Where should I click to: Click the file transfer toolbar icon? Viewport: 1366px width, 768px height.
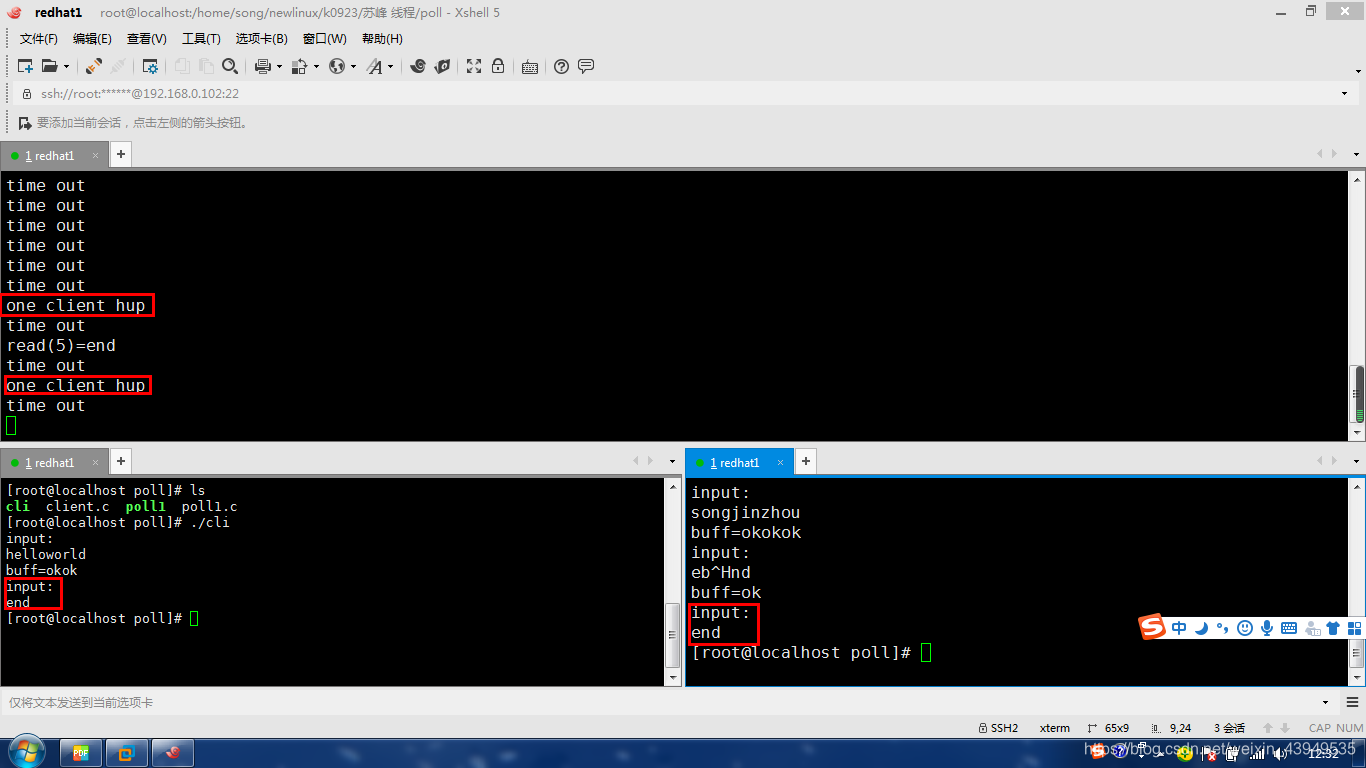click(300, 66)
